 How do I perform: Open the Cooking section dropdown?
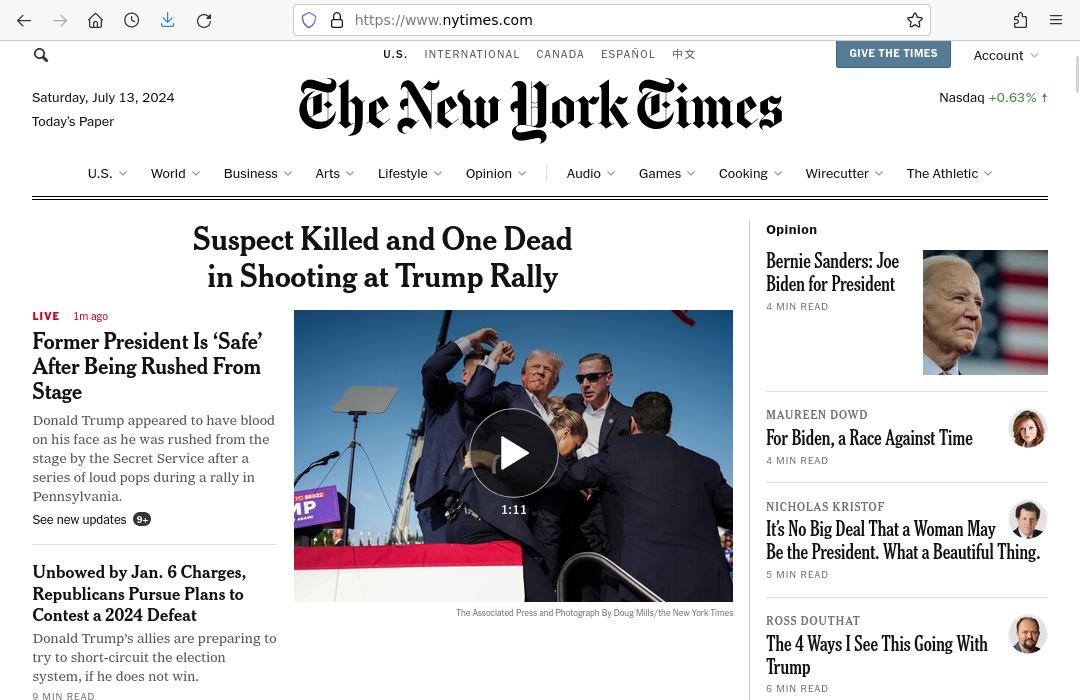750,173
